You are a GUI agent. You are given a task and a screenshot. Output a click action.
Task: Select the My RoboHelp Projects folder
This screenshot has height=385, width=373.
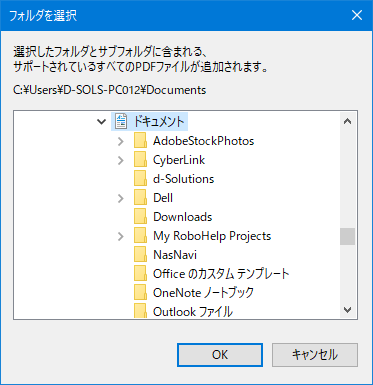[x=212, y=236]
